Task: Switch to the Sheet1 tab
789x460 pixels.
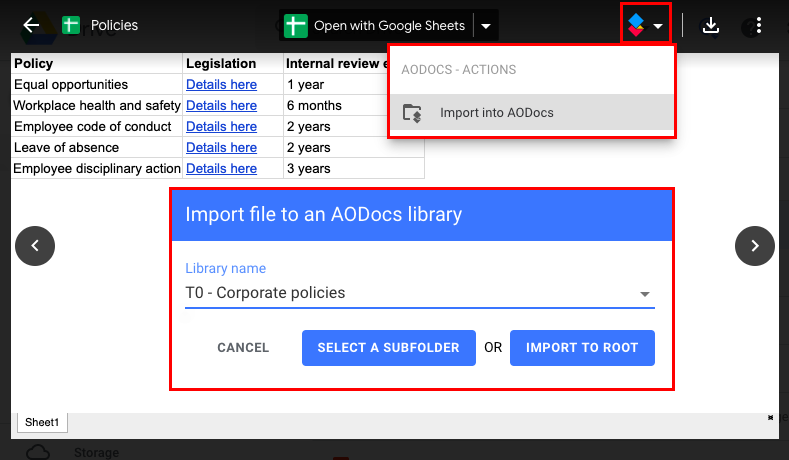Action: tap(42, 422)
